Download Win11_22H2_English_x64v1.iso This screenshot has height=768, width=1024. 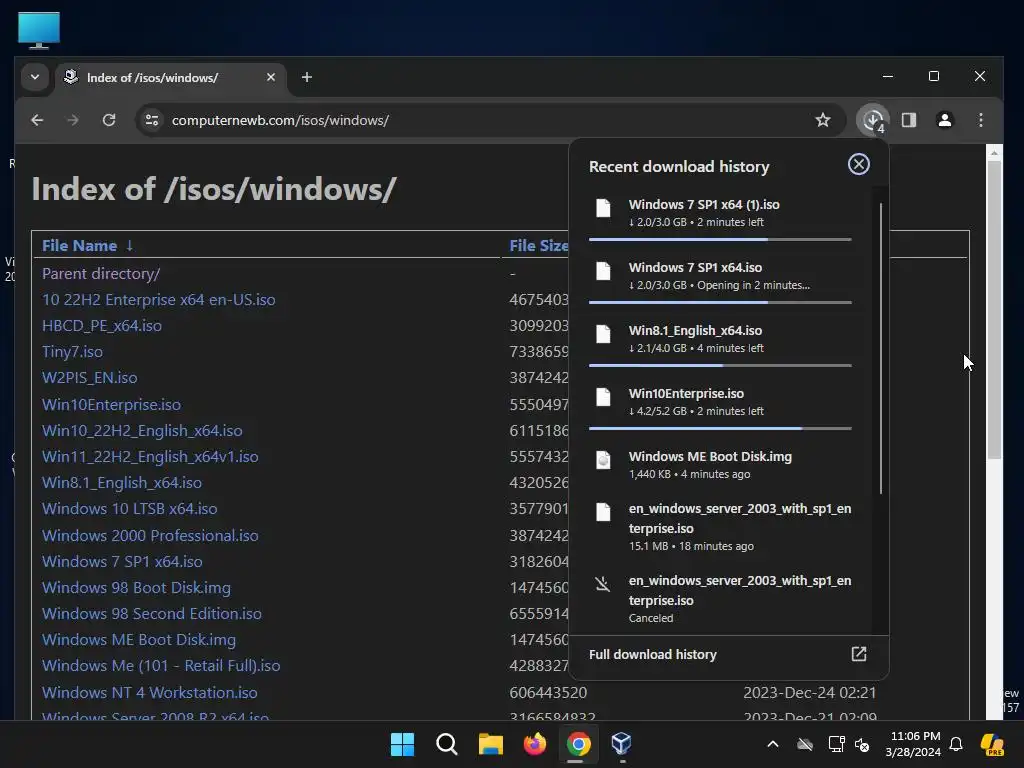point(150,457)
